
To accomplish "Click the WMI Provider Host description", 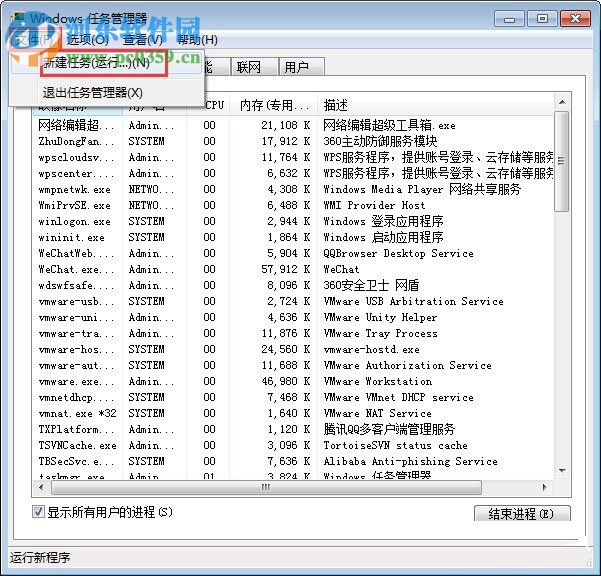I will point(374,205).
